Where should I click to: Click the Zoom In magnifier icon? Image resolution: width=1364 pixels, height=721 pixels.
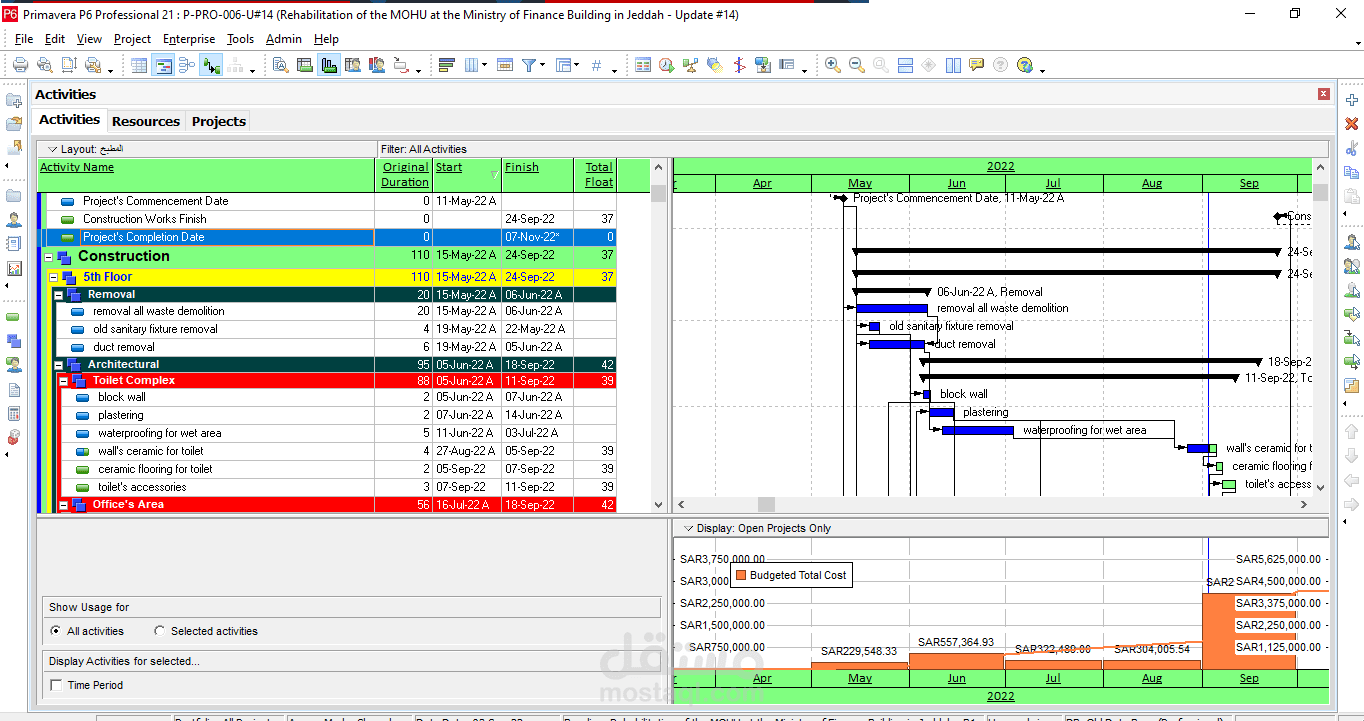point(833,65)
